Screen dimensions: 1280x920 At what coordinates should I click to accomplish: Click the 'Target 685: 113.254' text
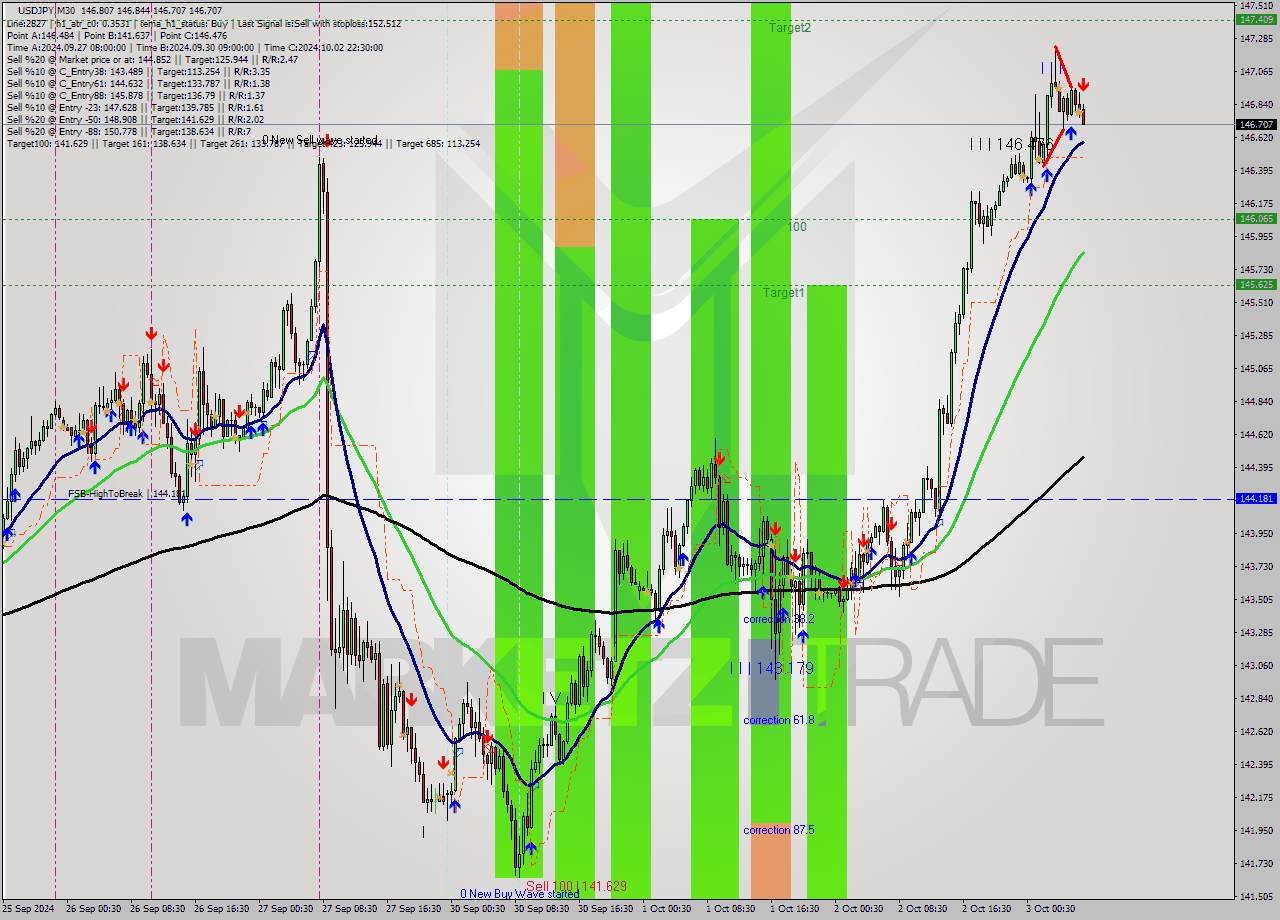[x=438, y=143]
